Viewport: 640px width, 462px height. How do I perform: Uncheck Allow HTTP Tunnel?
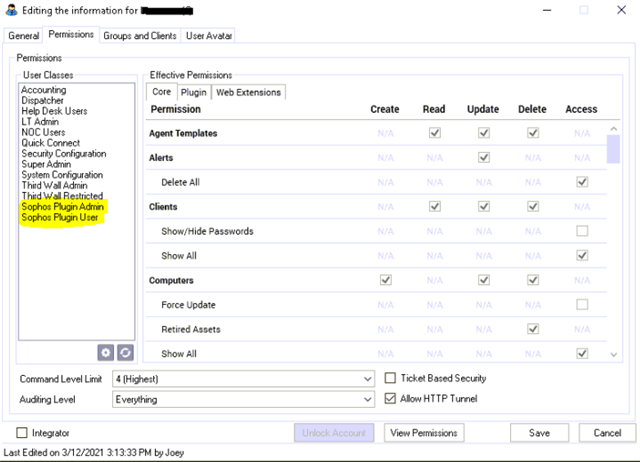click(393, 398)
